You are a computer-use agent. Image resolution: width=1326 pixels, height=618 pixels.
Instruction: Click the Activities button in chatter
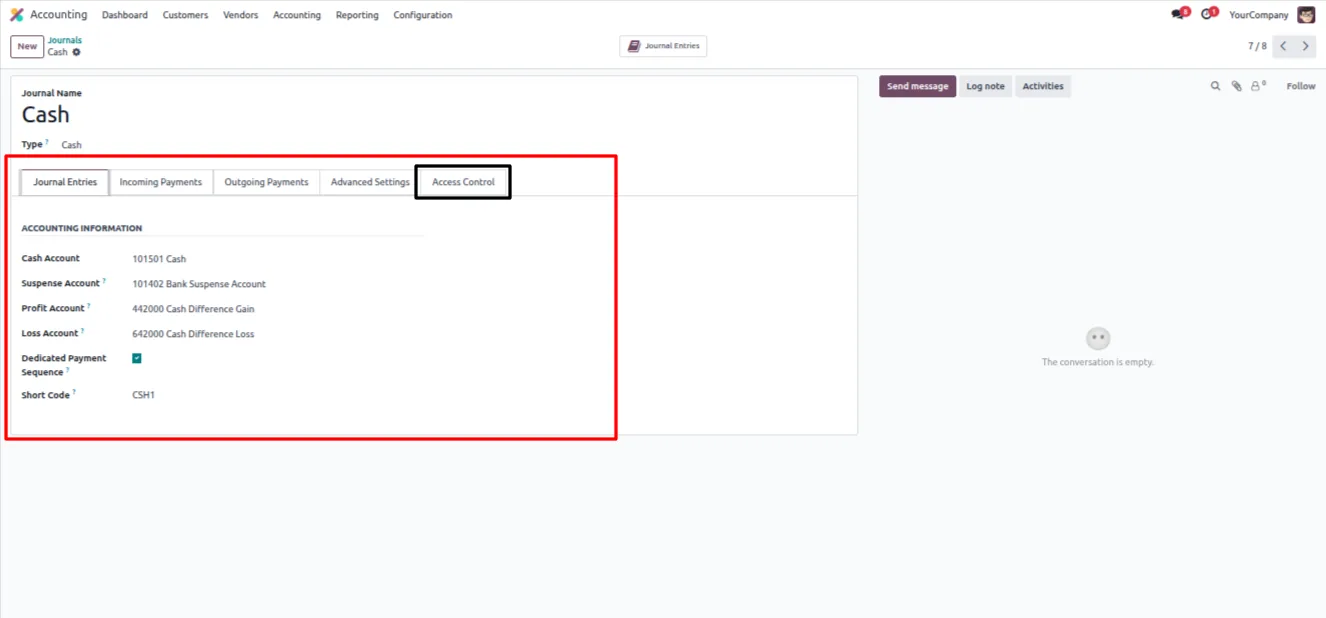point(1043,86)
